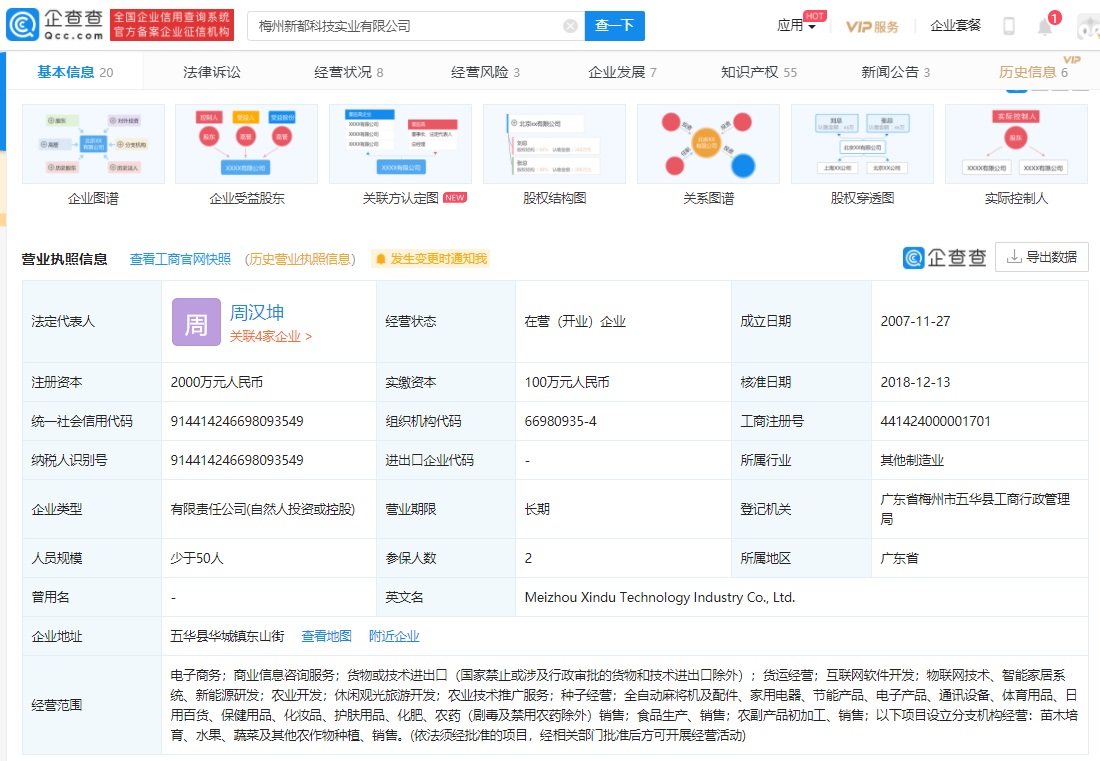Click the 查一下 search button

pyautogui.click(x=615, y=26)
